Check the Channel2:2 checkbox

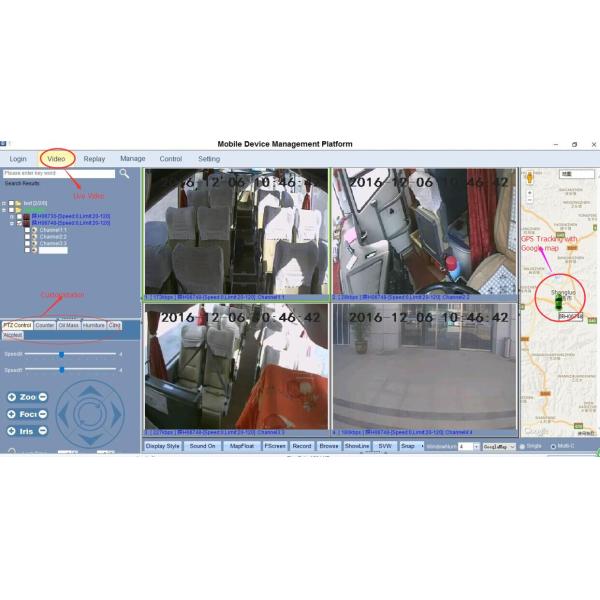click(x=26, y=235)
